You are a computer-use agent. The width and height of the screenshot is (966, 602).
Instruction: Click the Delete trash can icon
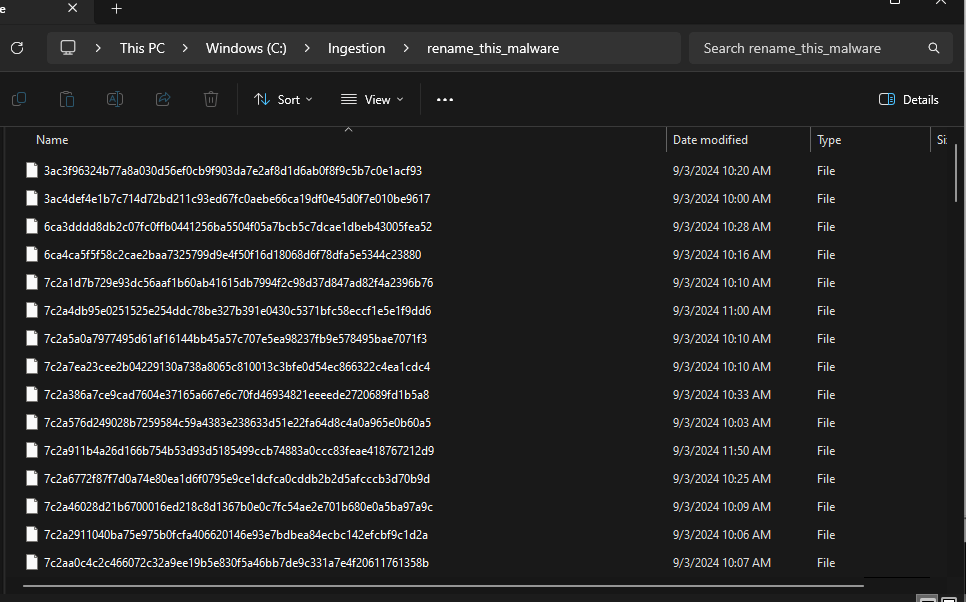pos(211,99)
